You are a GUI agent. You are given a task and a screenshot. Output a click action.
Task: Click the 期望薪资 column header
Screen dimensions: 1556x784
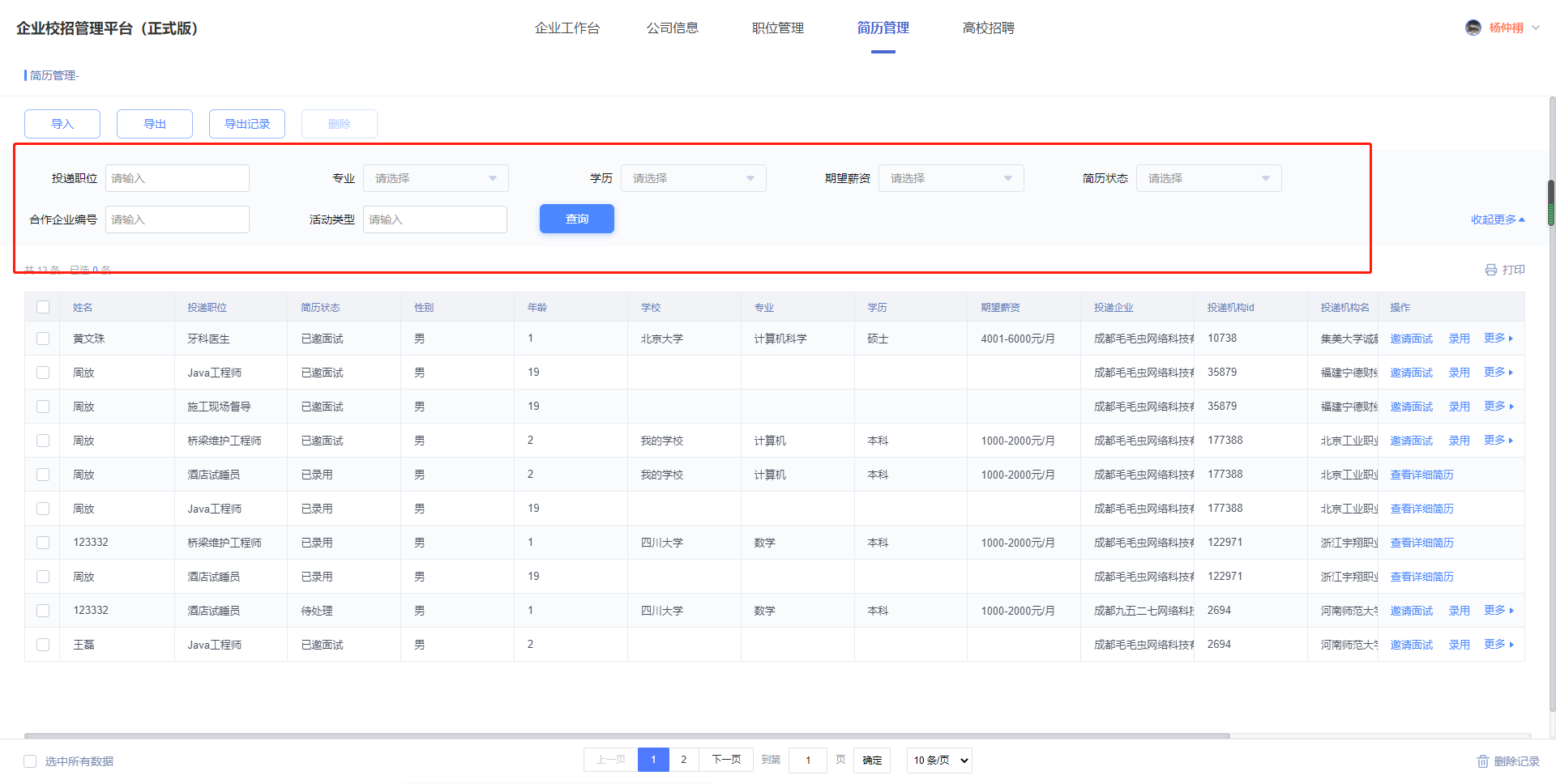click(x=1000, y=308)
